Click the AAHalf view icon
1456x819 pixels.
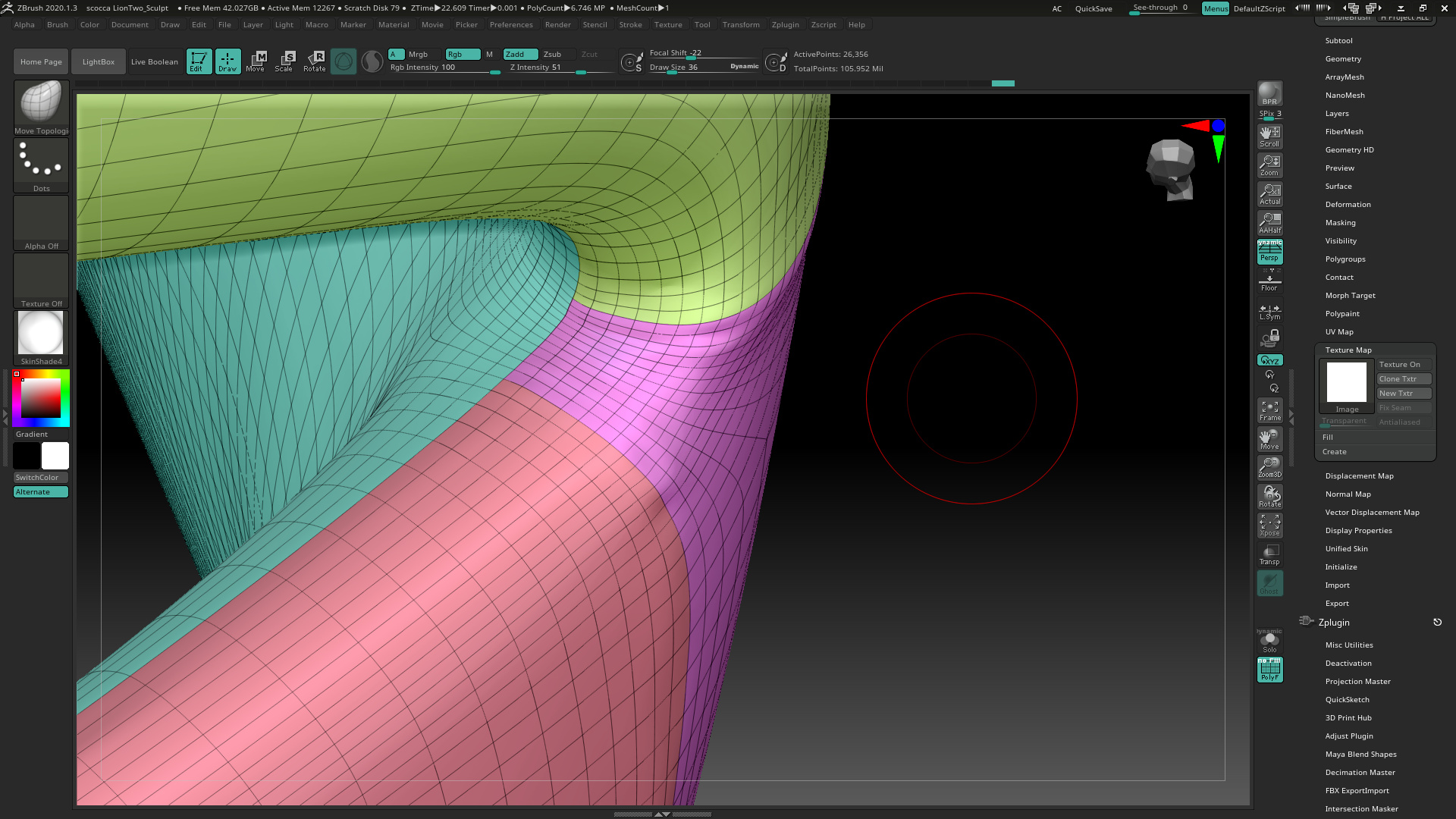coord(1269,223)
